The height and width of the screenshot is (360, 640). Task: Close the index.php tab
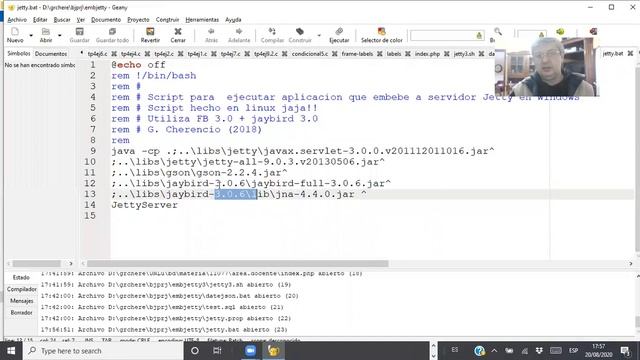coord(447,53)
